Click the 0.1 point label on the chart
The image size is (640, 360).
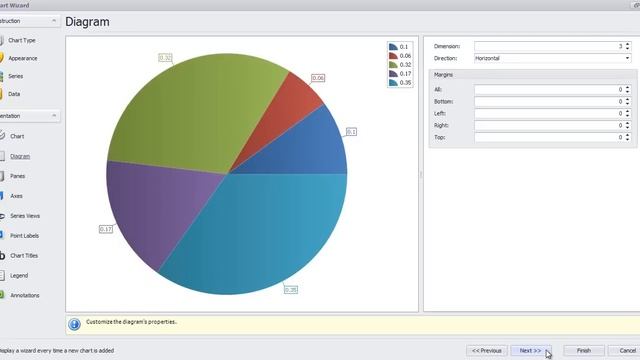point(351,132)
